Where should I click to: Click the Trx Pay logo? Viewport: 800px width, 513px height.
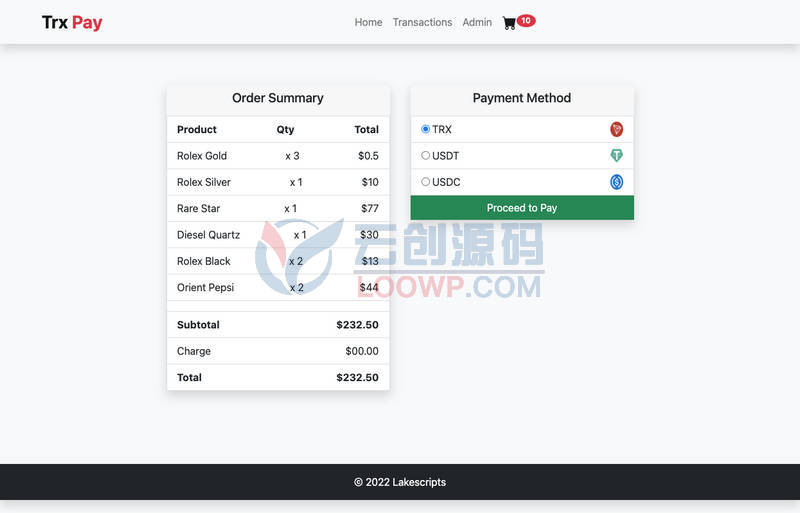coord(72,22)
